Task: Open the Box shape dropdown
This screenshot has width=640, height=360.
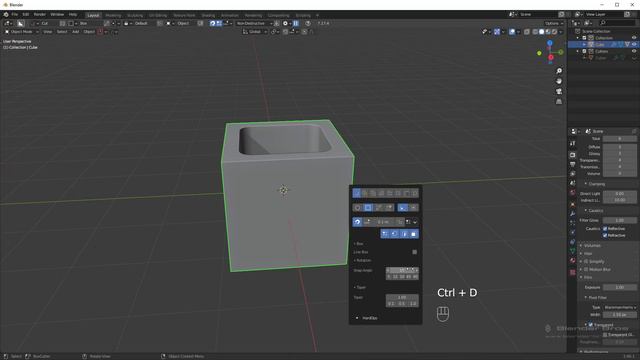Action: click(84, 23)
